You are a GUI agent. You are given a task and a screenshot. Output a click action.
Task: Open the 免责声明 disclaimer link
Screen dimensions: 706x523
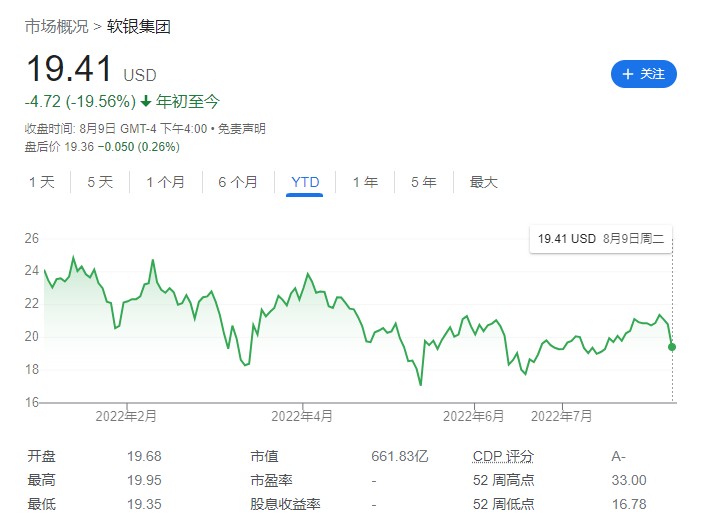coord(242,129)
